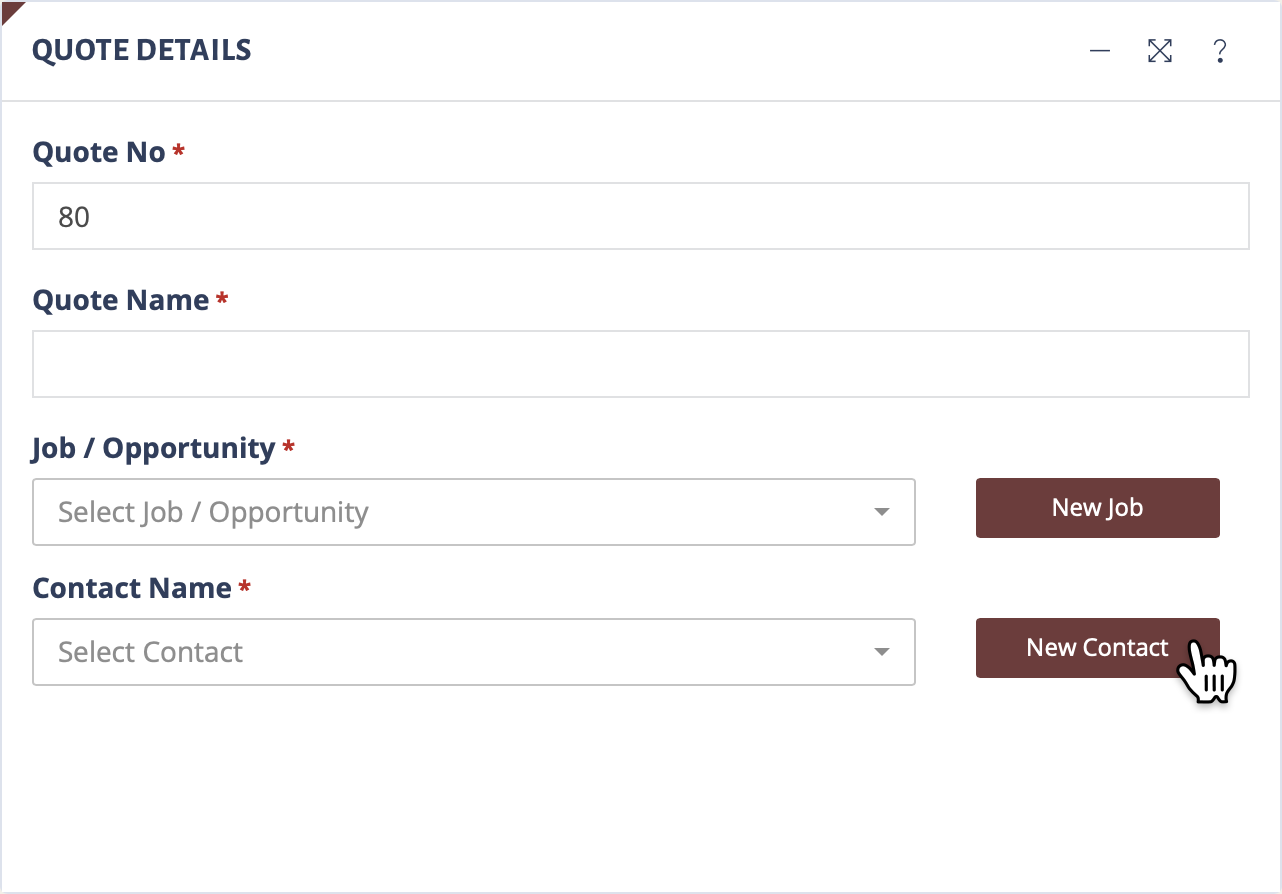The image size is (1282, 894).
Task: Click the New Job button
Action: pos(1097,508)
